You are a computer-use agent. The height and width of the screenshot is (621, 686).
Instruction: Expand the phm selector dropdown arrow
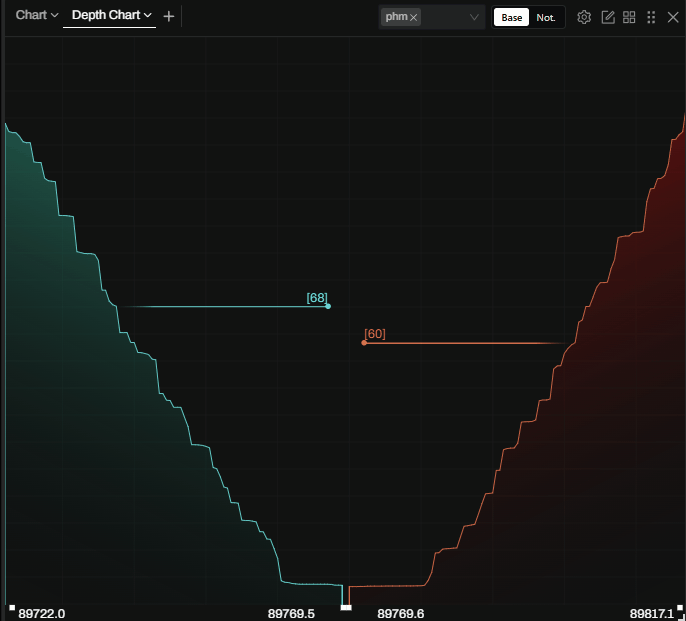point(474,17)
